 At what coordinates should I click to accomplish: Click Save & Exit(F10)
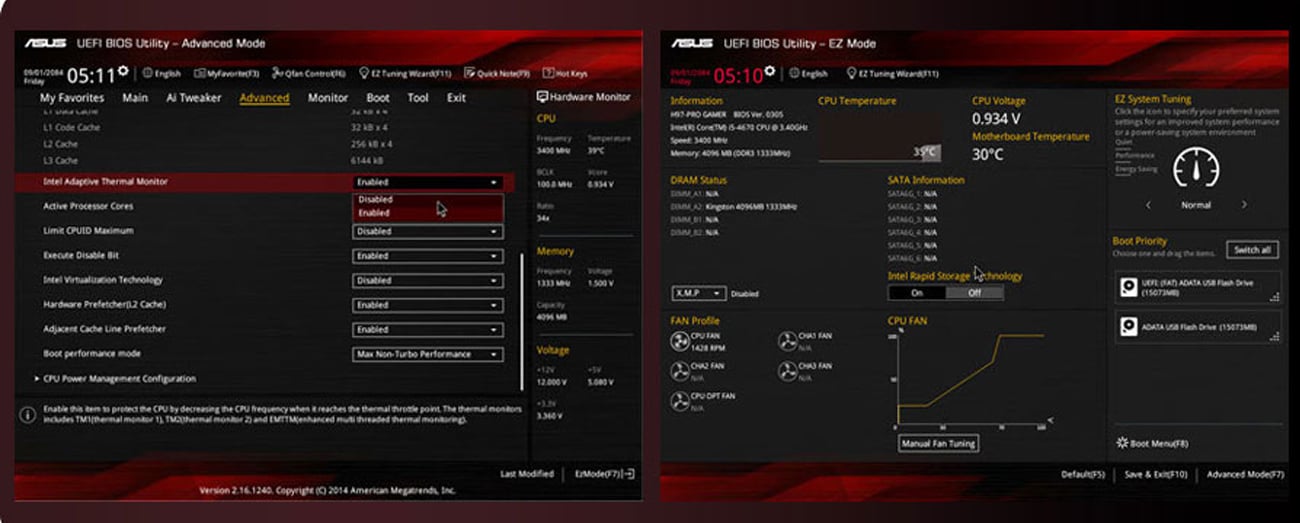[1156, 474]
